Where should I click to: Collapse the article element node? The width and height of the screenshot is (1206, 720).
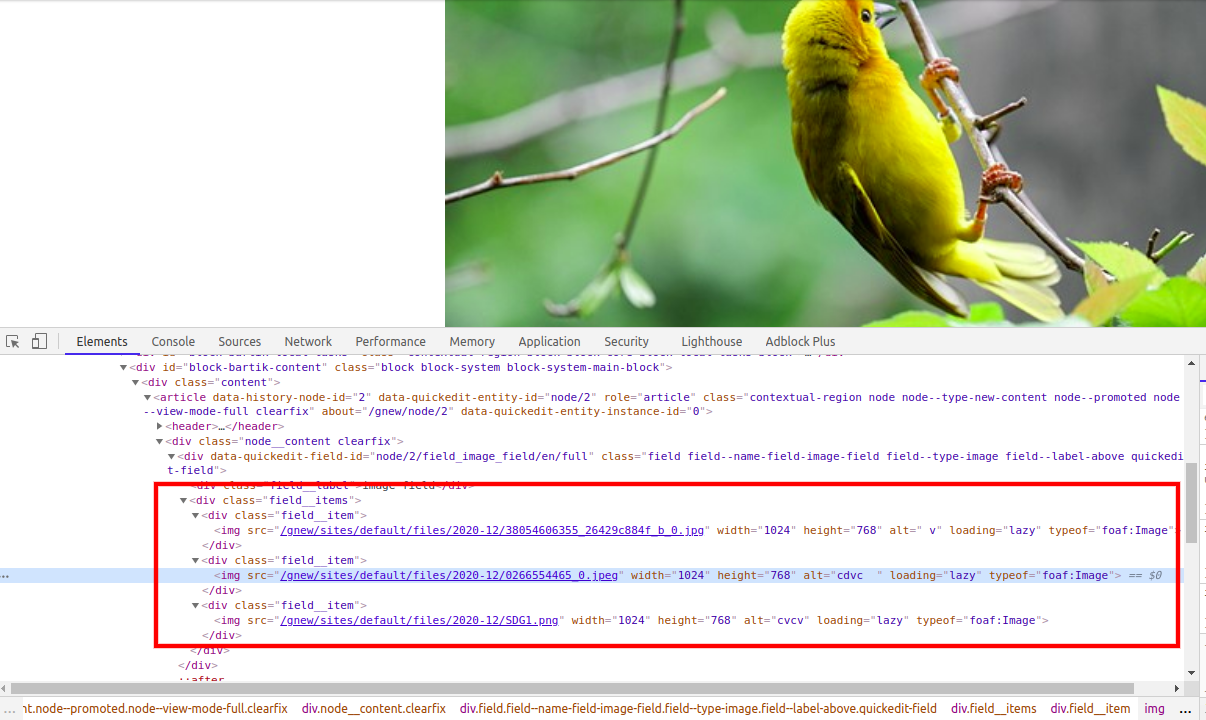[x=147, y=397]
